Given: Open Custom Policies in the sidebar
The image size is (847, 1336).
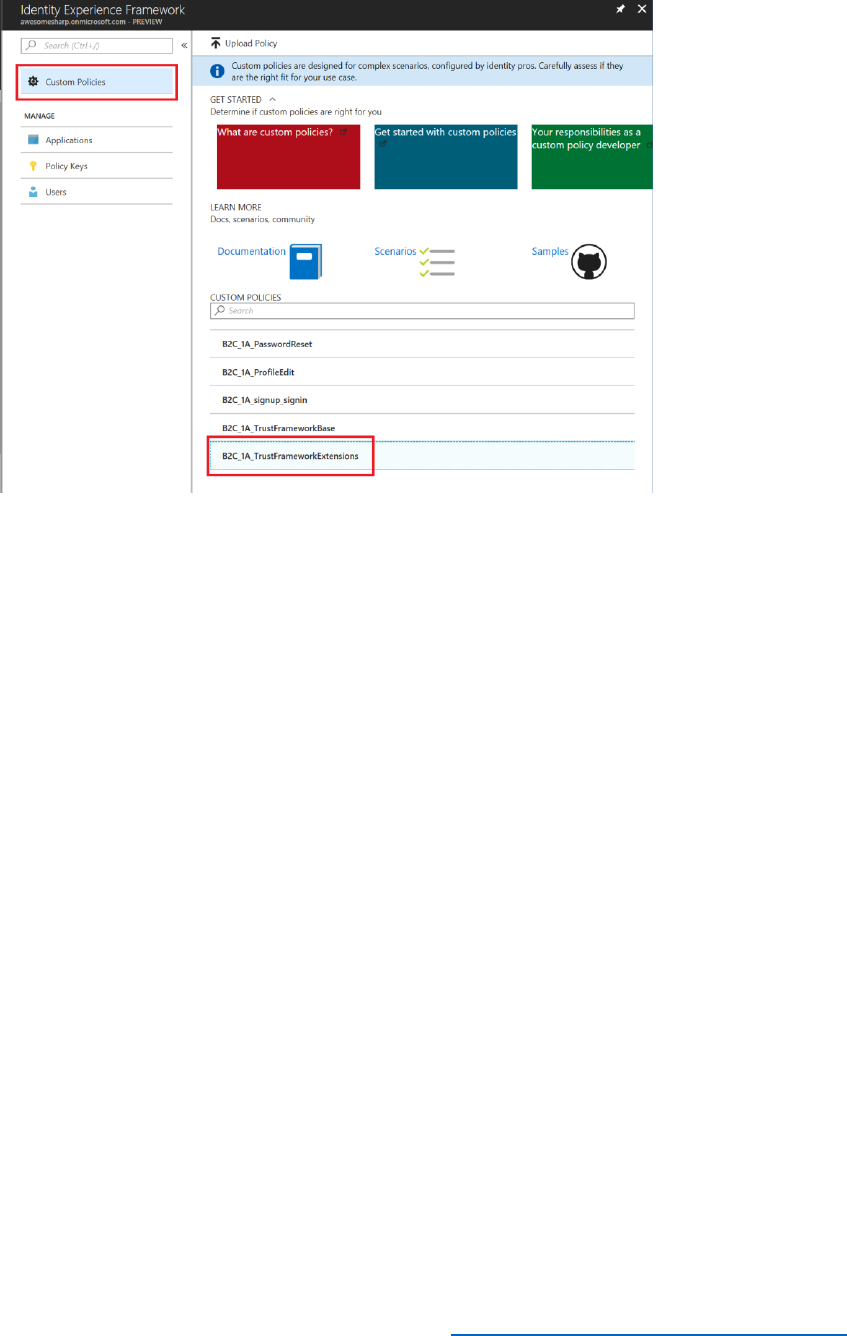Looking at the screenshot, I should (98, 82).
